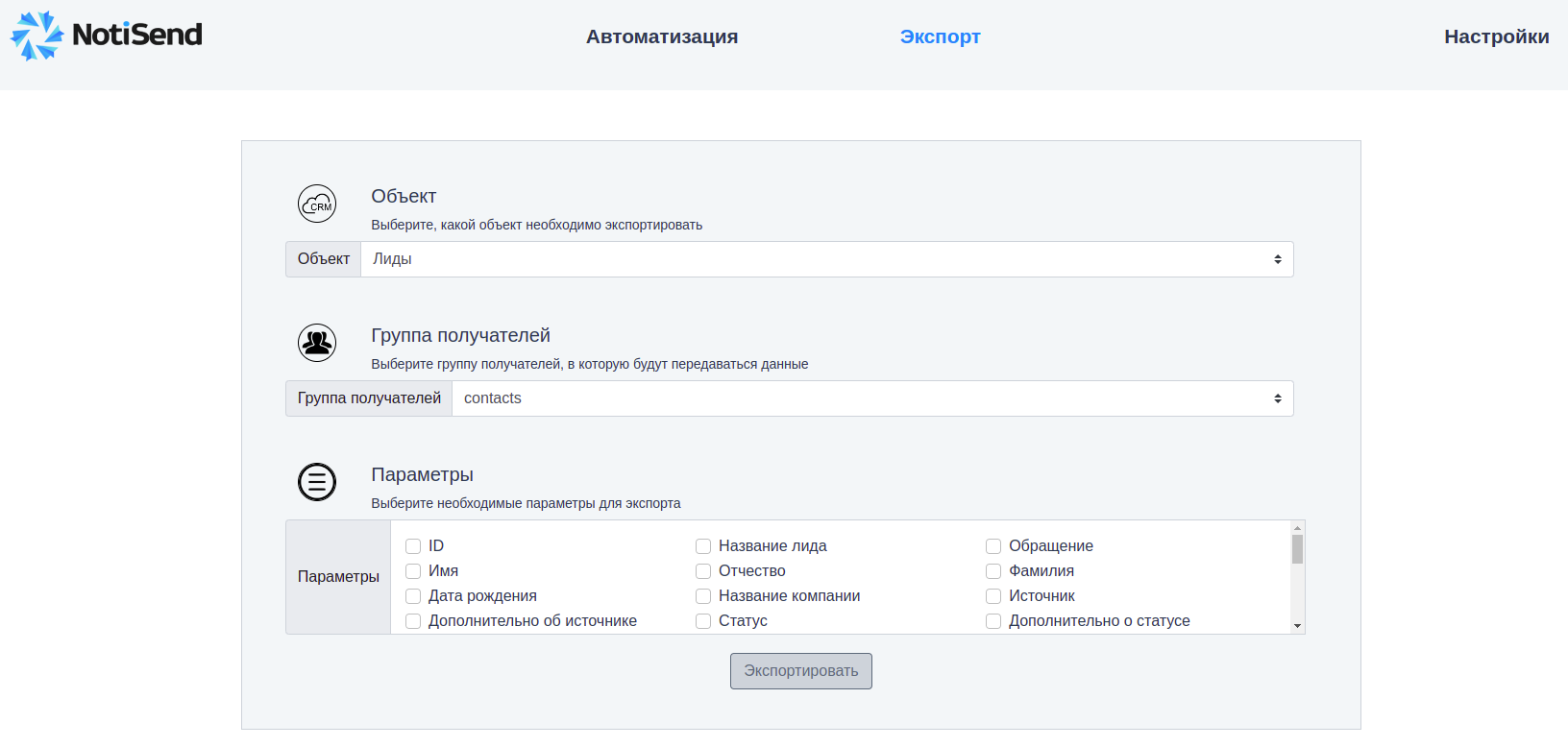
Task: Click the Параметры section heading
Action: pos(422,474)
